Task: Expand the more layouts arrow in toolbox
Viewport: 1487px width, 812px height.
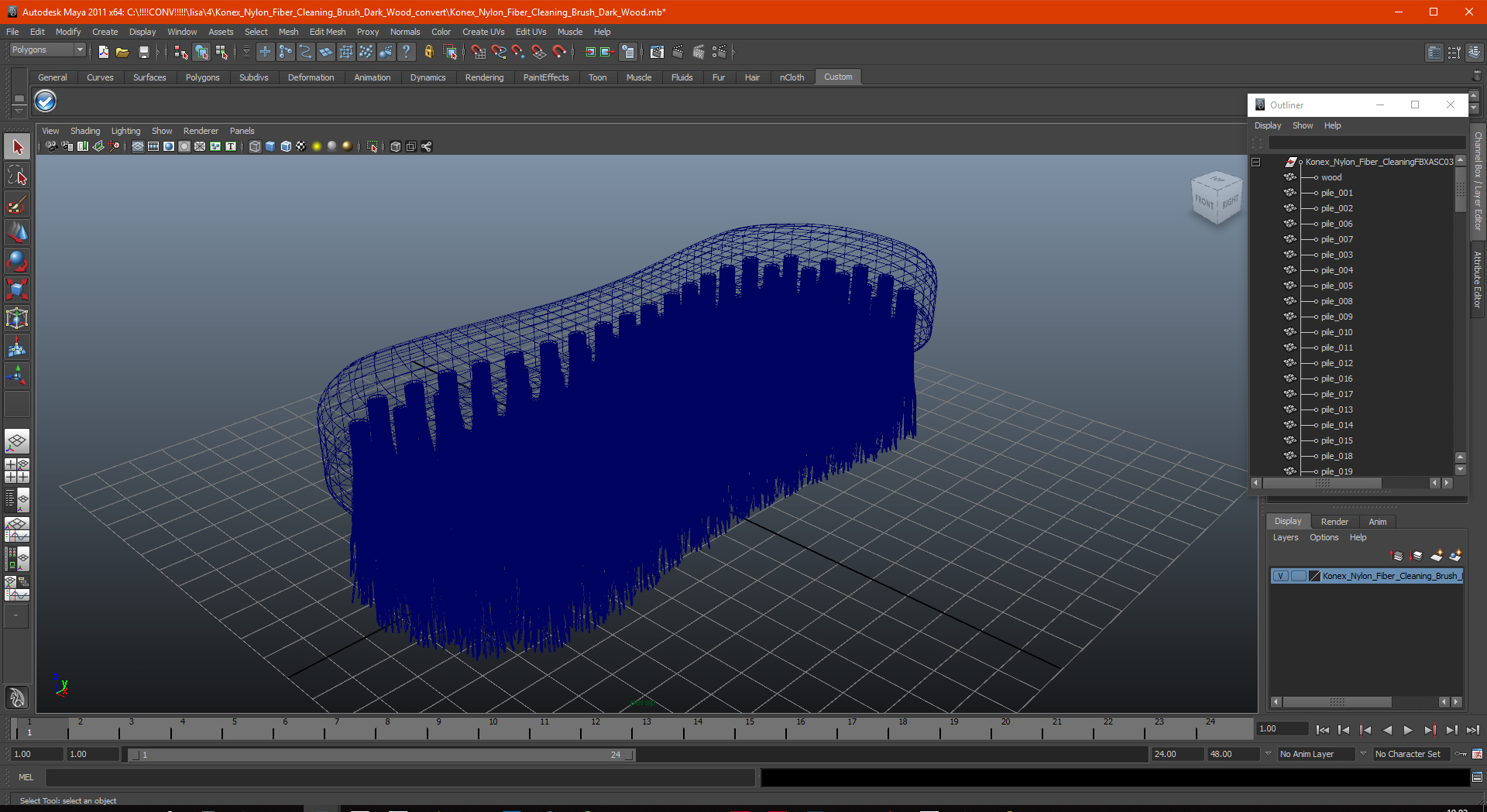Action: (16, 616)
